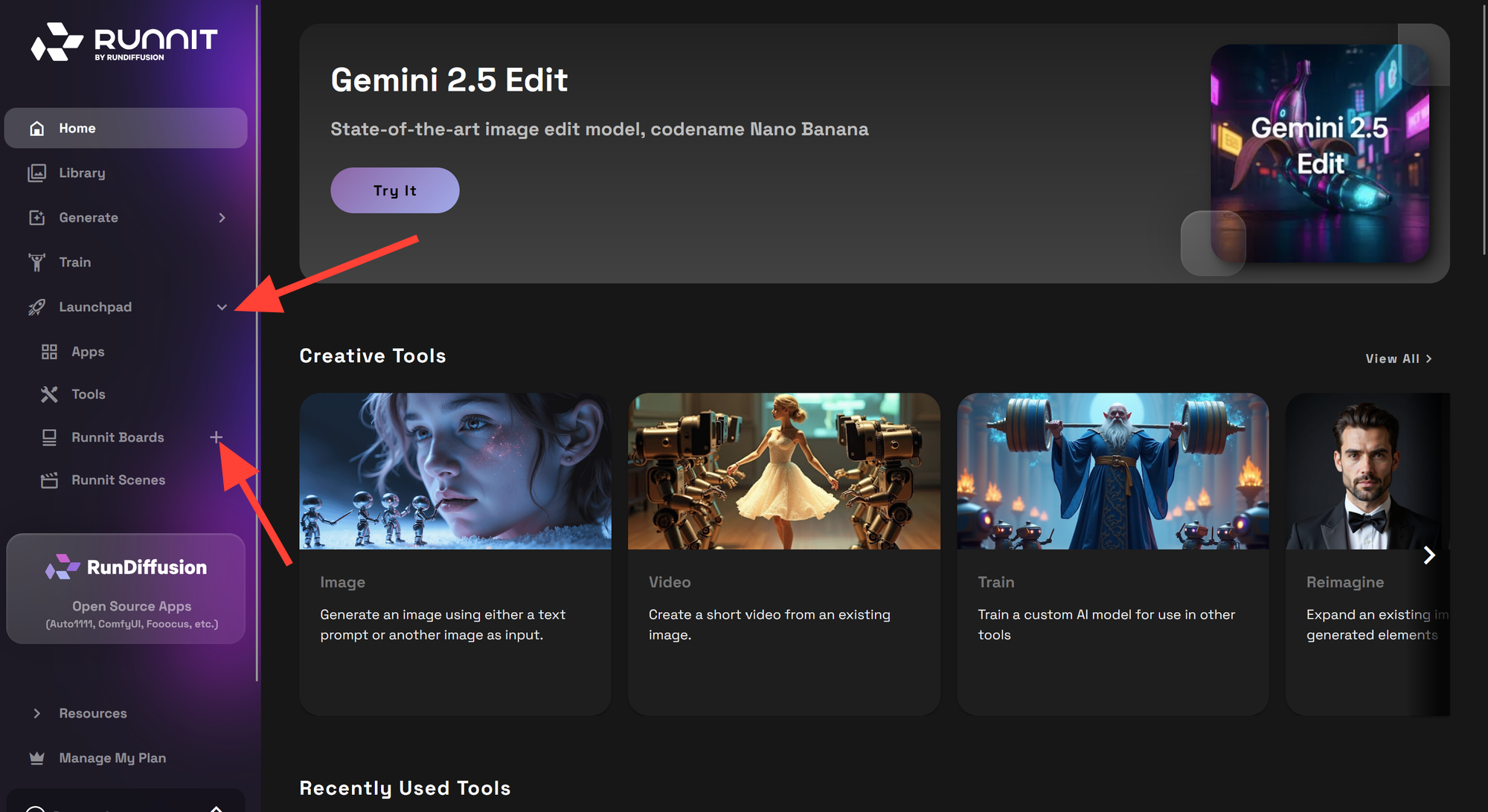This screenshot has height=812, width=1488.
Task: Expand the account panel caret at bottom
Action: click(x=216, y=808)
